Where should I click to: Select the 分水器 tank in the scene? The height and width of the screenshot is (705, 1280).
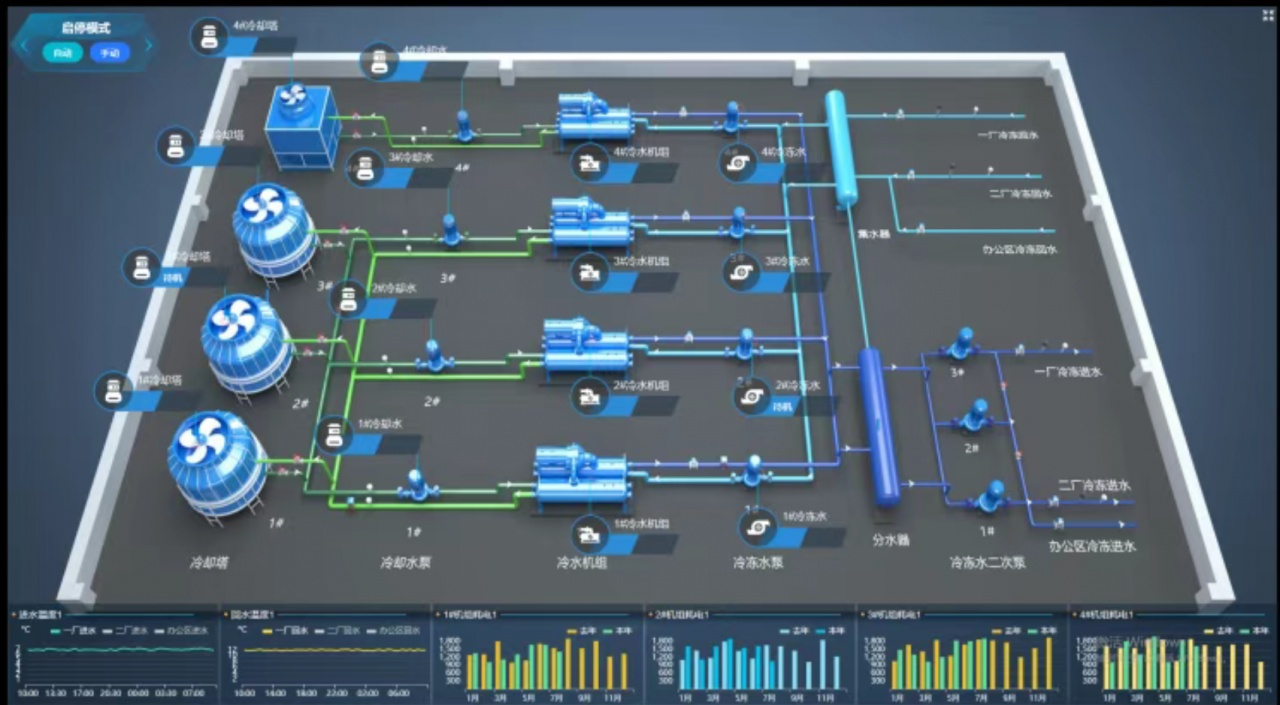879,427
